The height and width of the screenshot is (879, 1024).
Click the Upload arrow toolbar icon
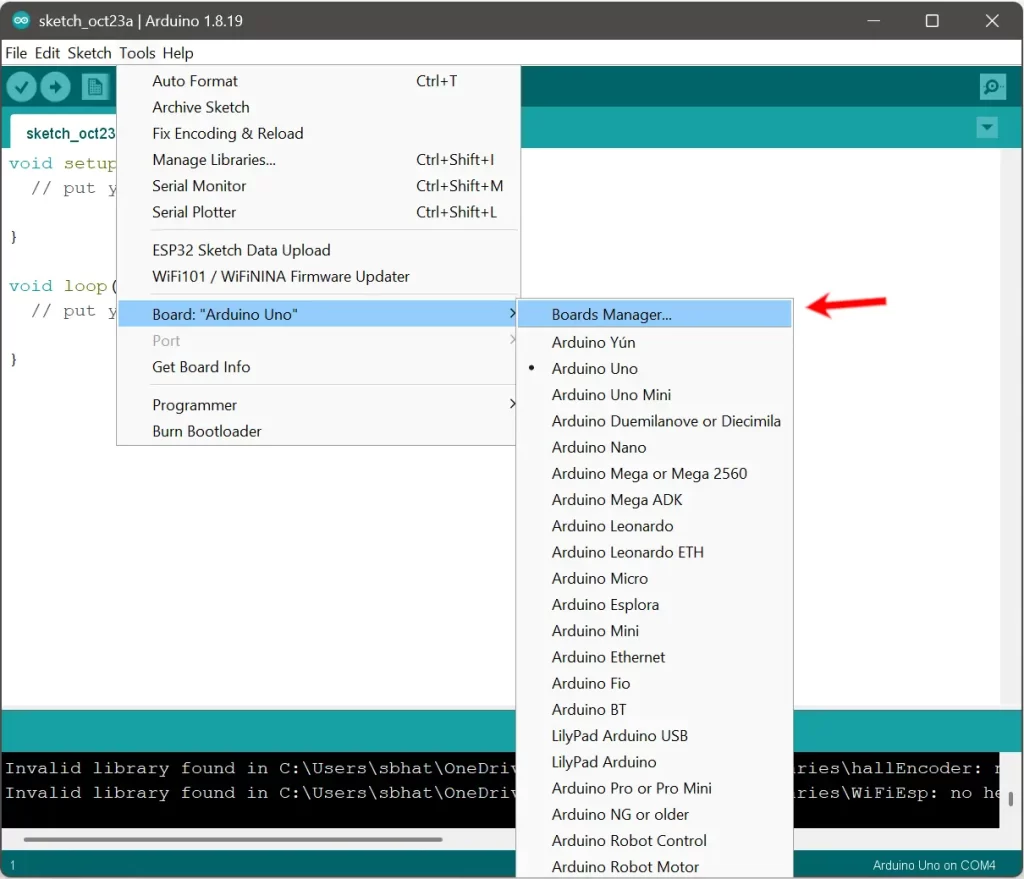pyautogui.click(x=55, y=87)
